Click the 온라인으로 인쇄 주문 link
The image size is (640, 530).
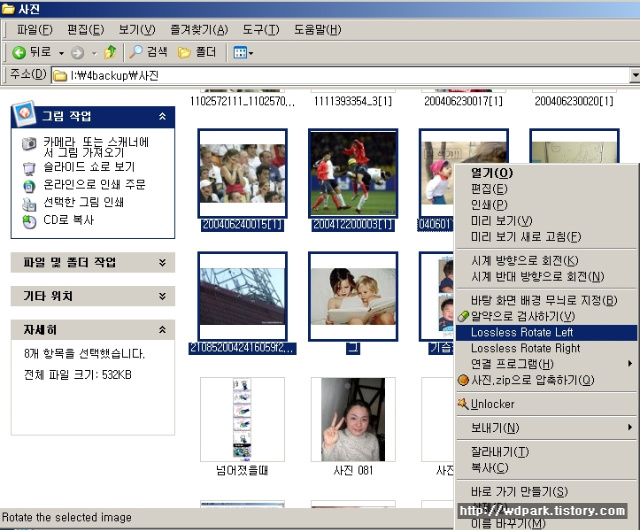tap(94, 185)
